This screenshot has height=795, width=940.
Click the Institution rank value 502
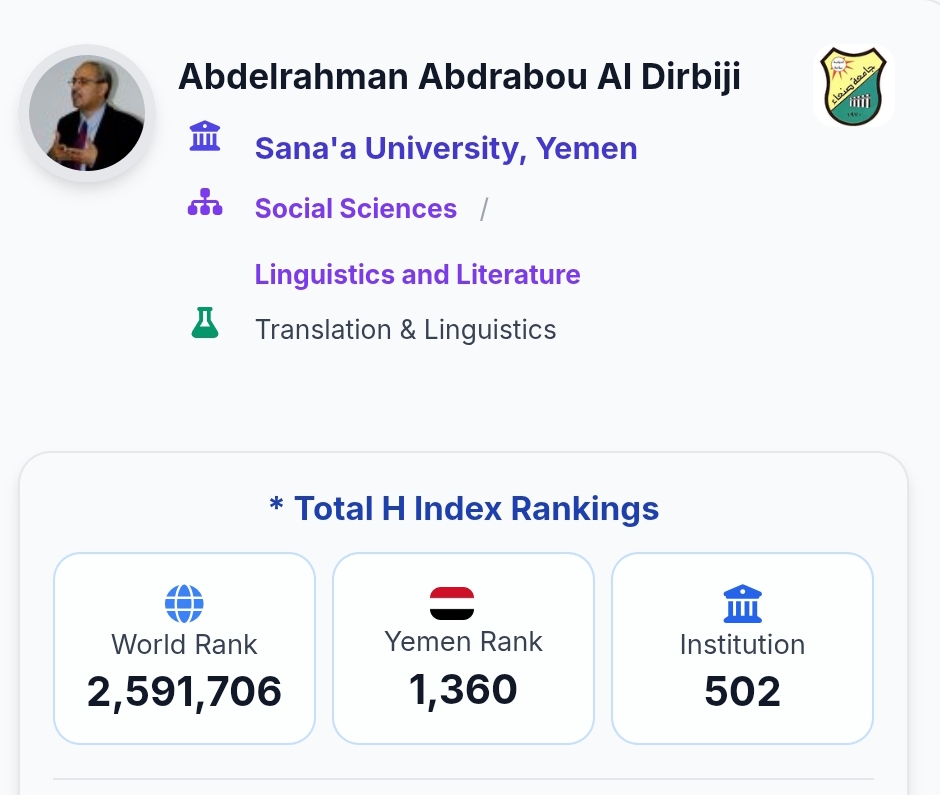742,691
